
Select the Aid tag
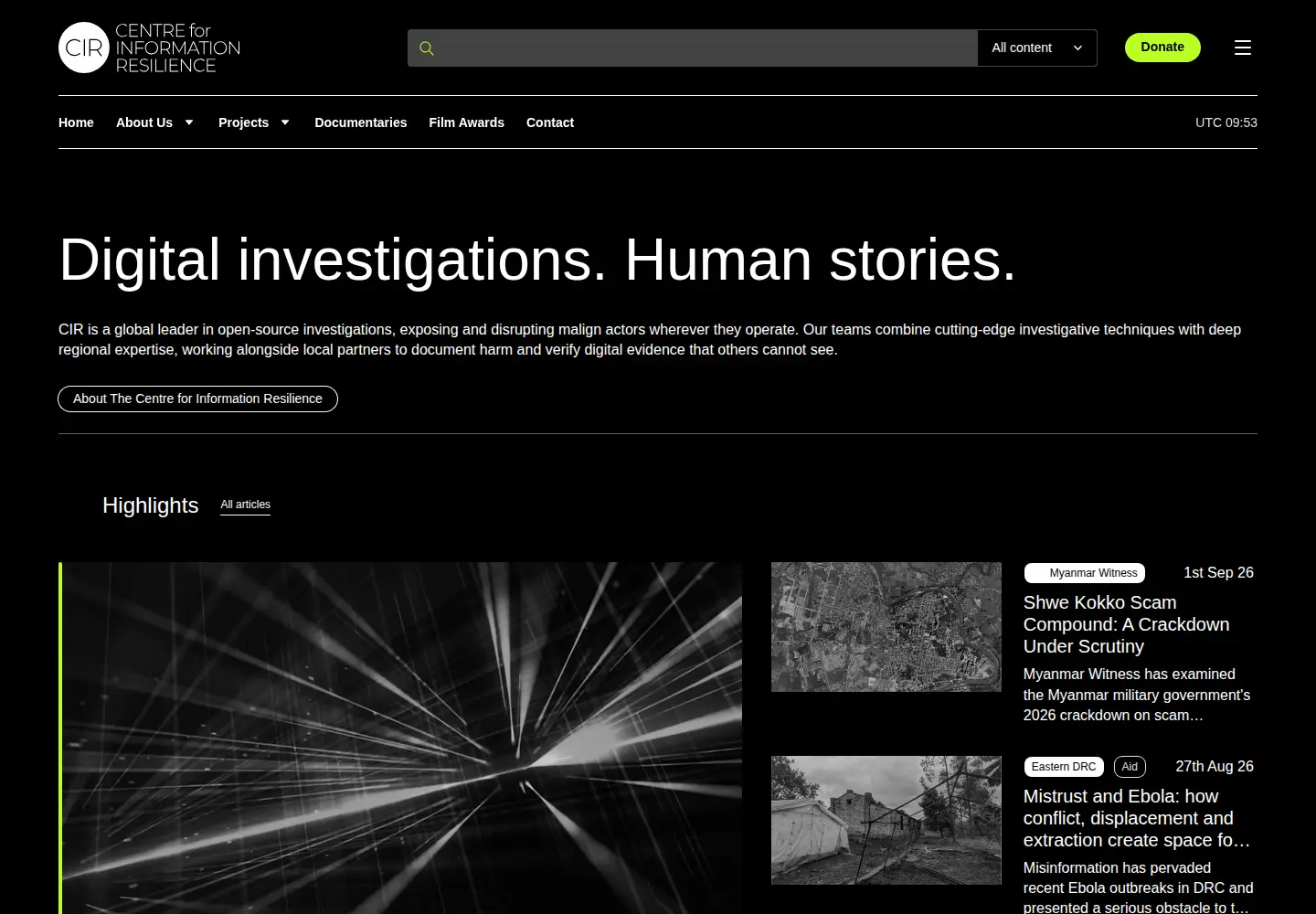click(1130, 767)
